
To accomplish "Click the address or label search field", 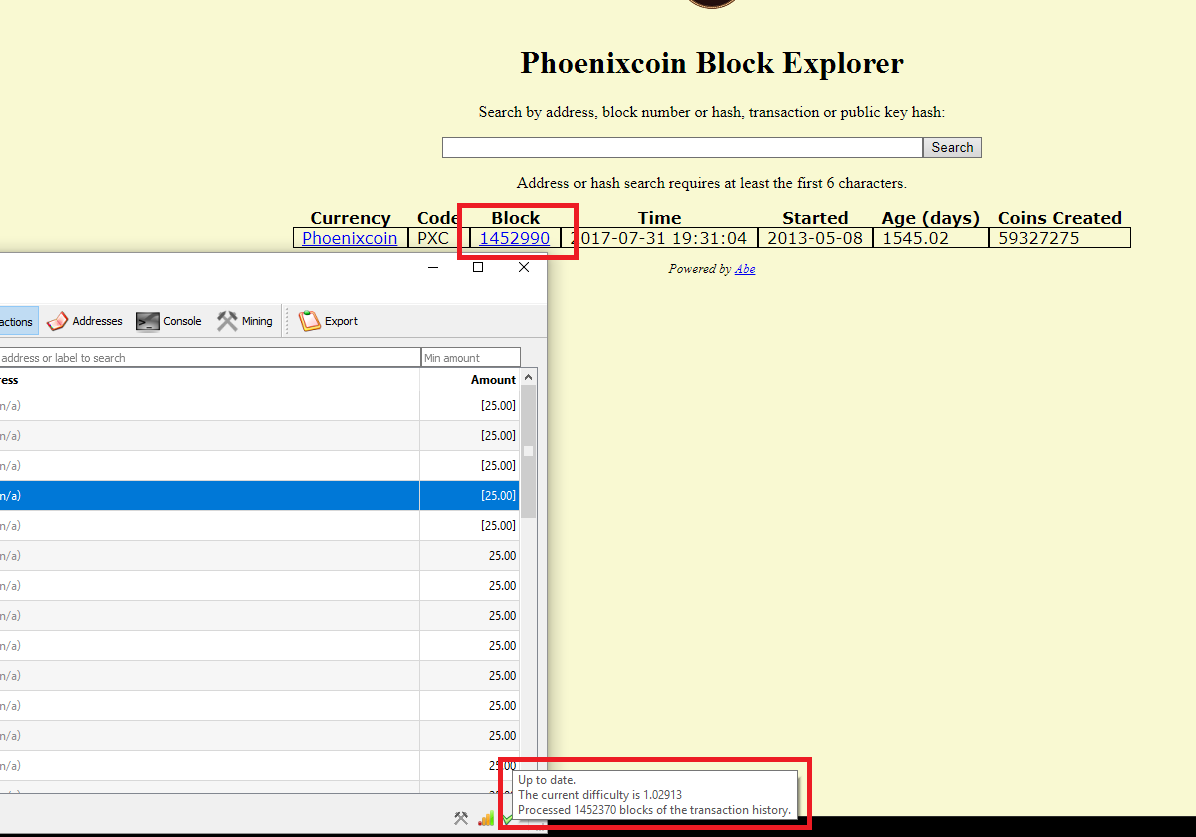I will tap(210, 358).
